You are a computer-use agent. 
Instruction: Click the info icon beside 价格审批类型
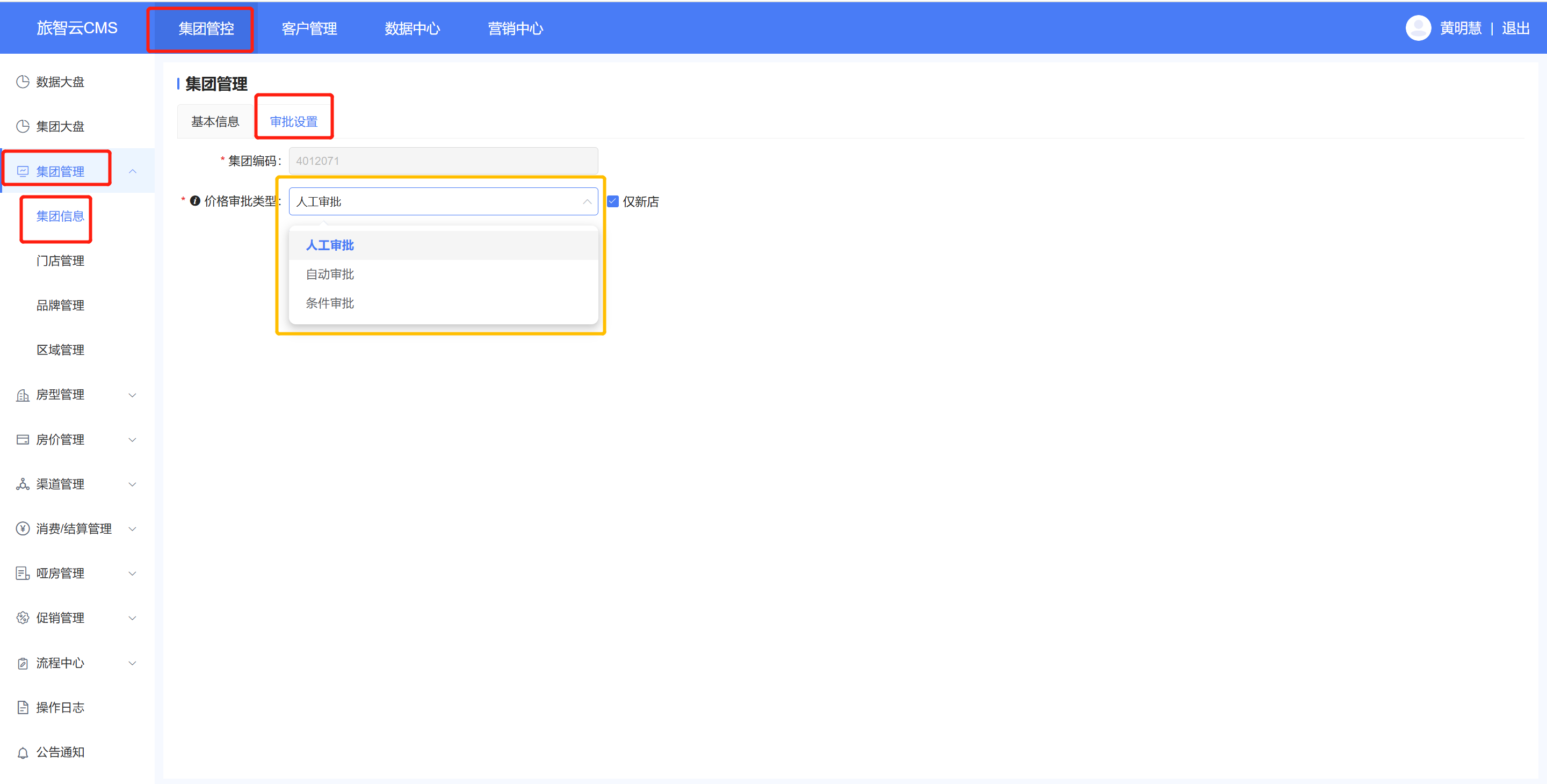point(195,201)
